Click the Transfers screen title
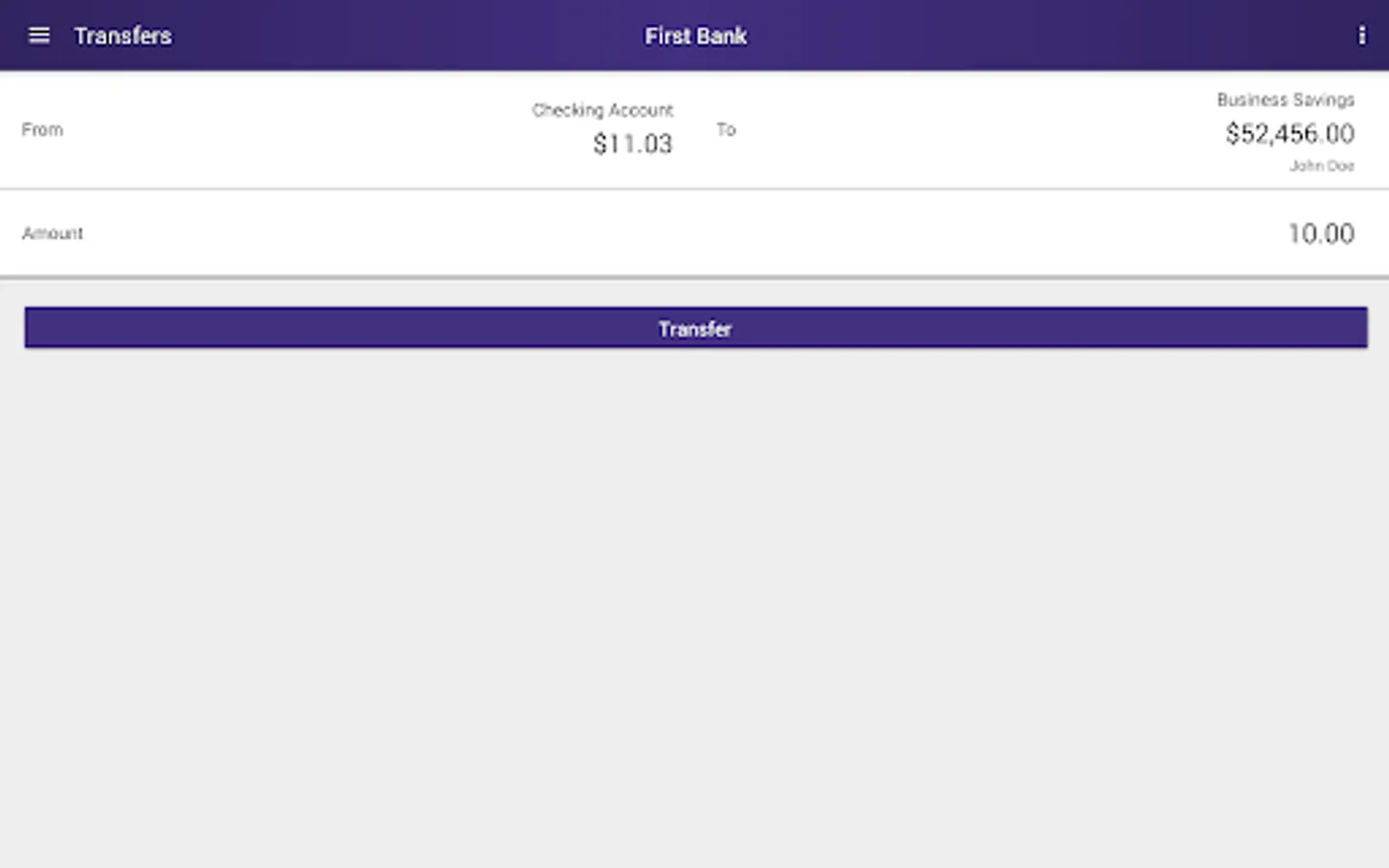The width and height of the screenshot is (1389, 868). (x=123, y=36)
